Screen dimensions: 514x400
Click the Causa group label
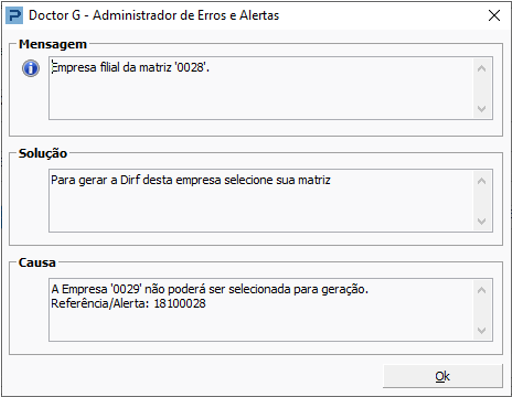tap(37, 263)
